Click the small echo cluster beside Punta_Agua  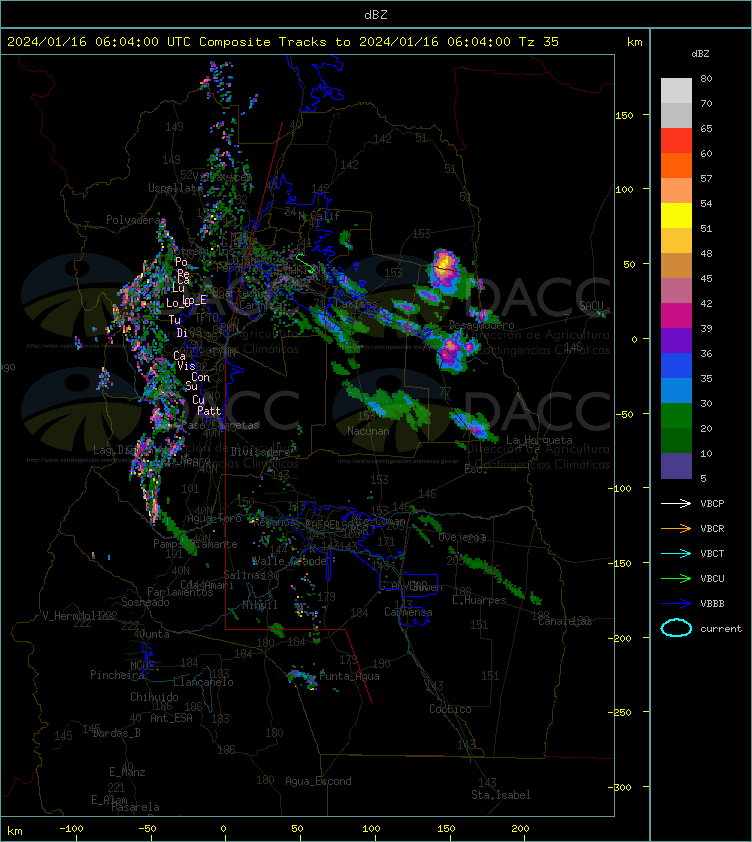[x=302, y=678]
